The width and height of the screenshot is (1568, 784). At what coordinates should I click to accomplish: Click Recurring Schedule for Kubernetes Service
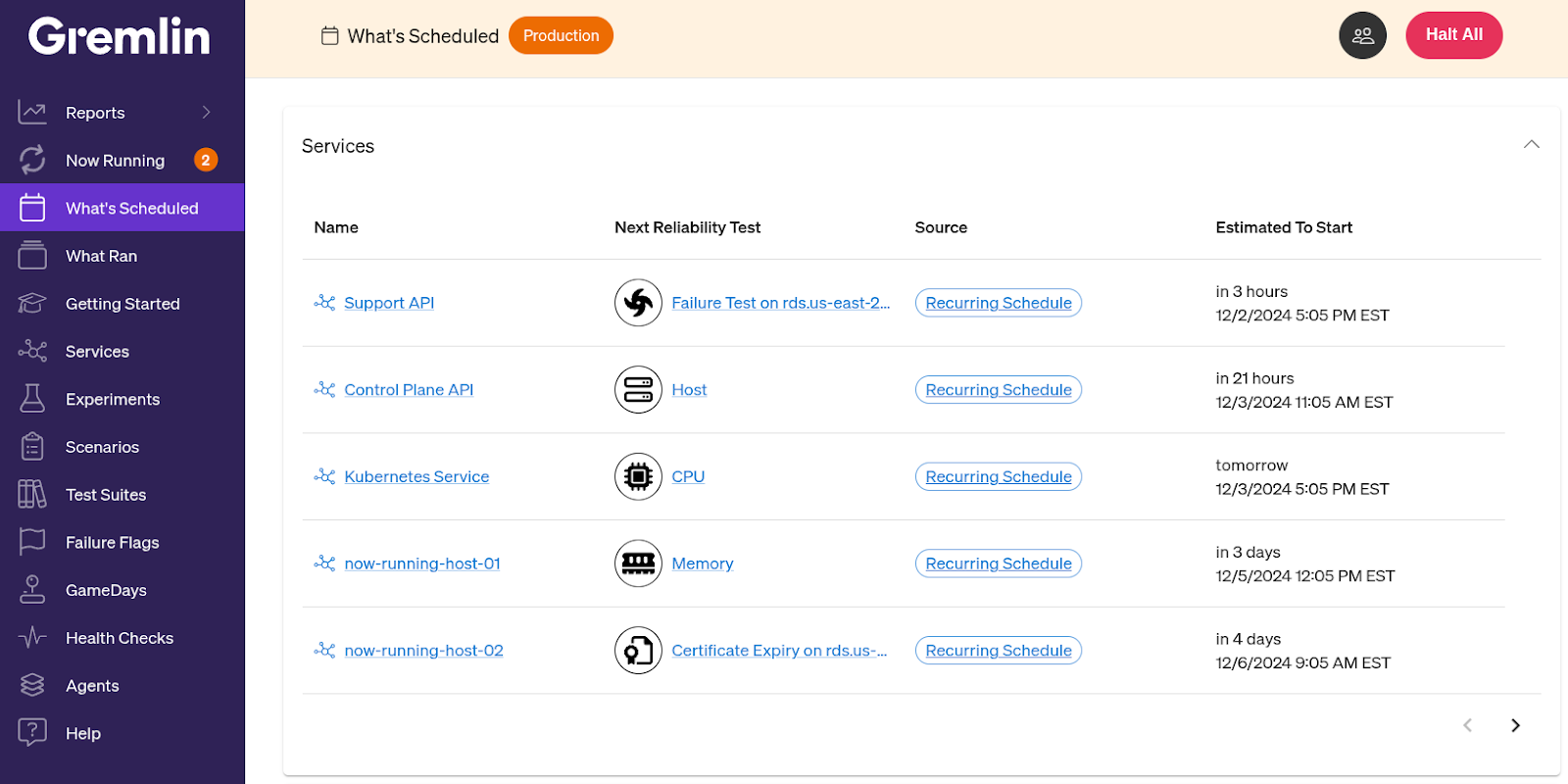[999, 476]
